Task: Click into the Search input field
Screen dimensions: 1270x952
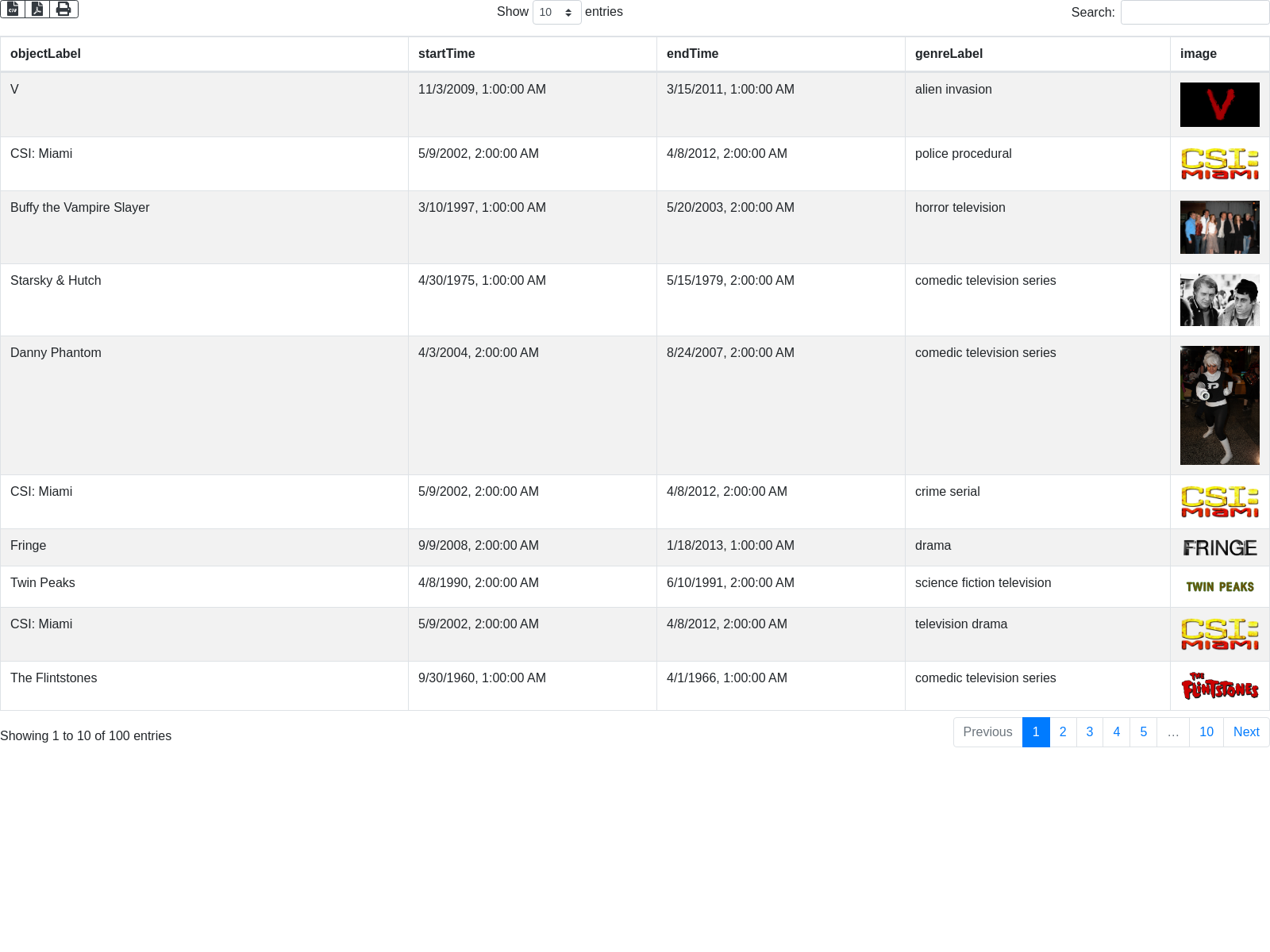Action: (x=1194, y=13)
